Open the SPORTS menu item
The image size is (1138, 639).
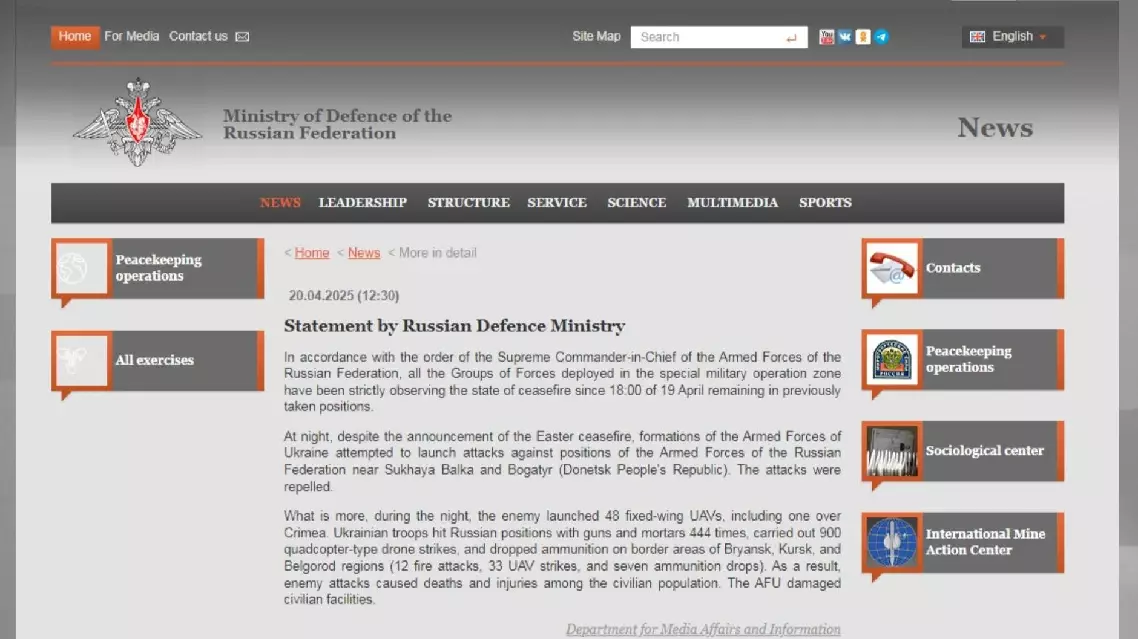(825, 203)
